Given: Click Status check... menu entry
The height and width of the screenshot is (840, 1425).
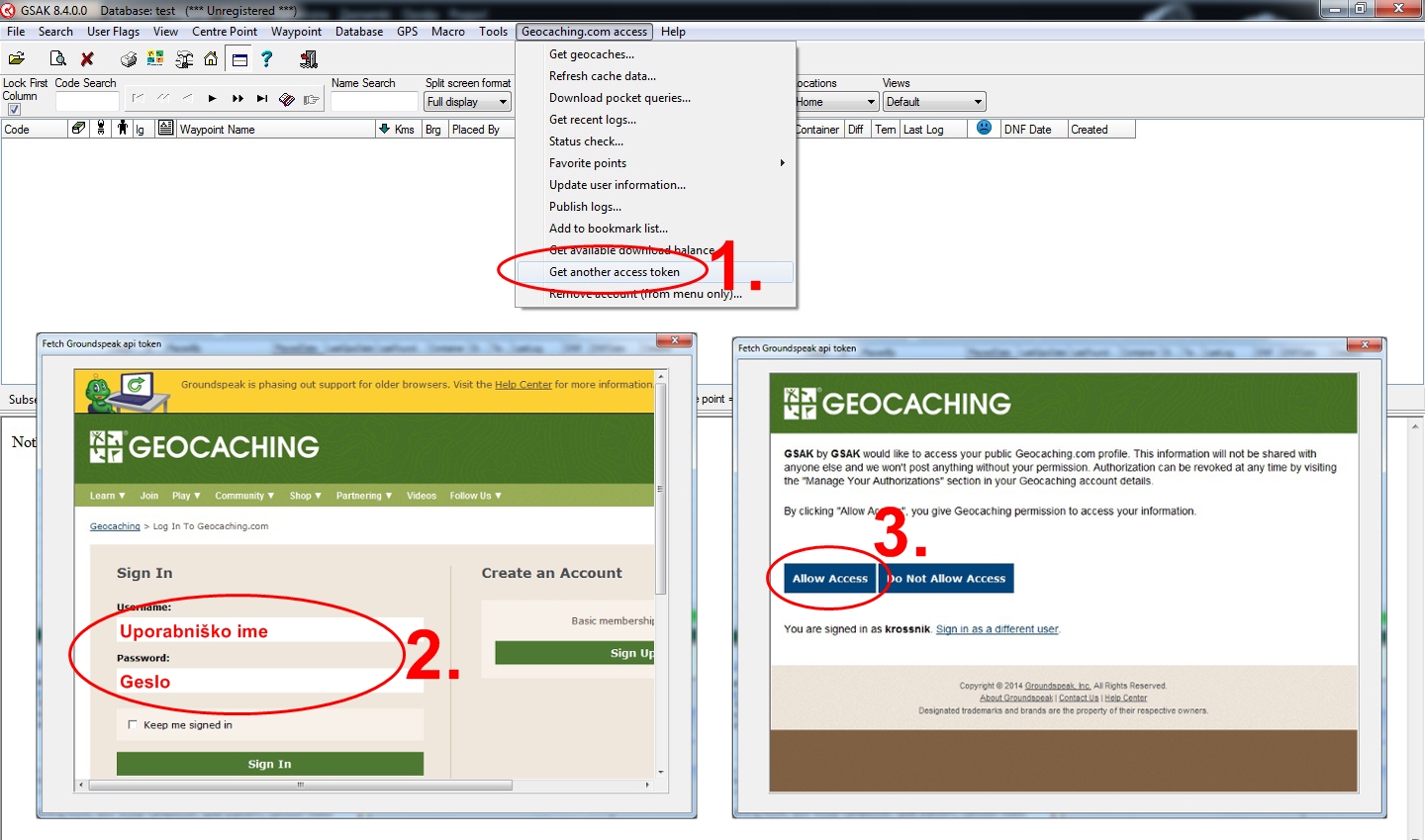Looking at the screenshot, I should click(656, 141).
